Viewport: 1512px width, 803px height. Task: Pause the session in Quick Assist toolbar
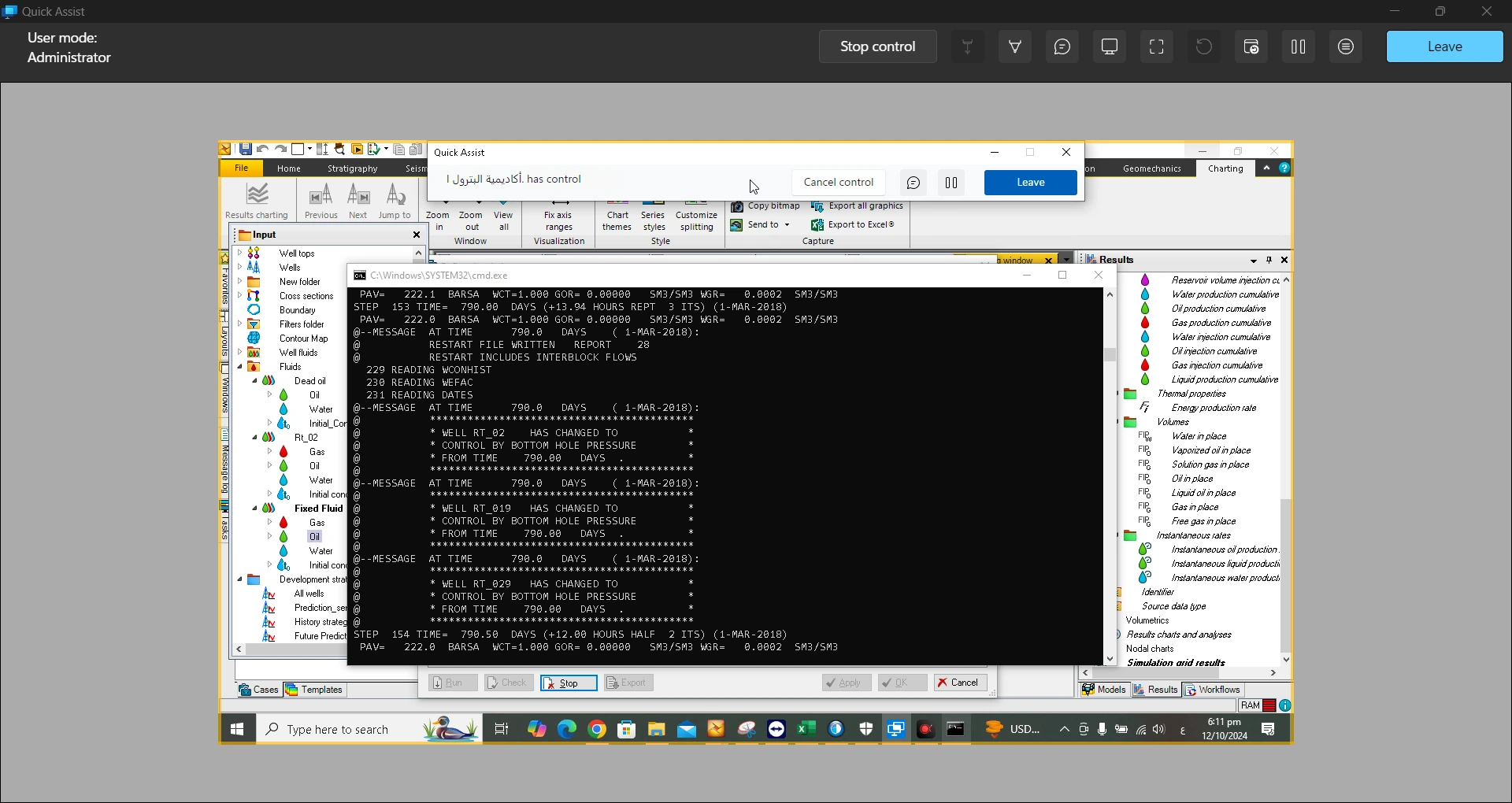tap(1299, 47)
